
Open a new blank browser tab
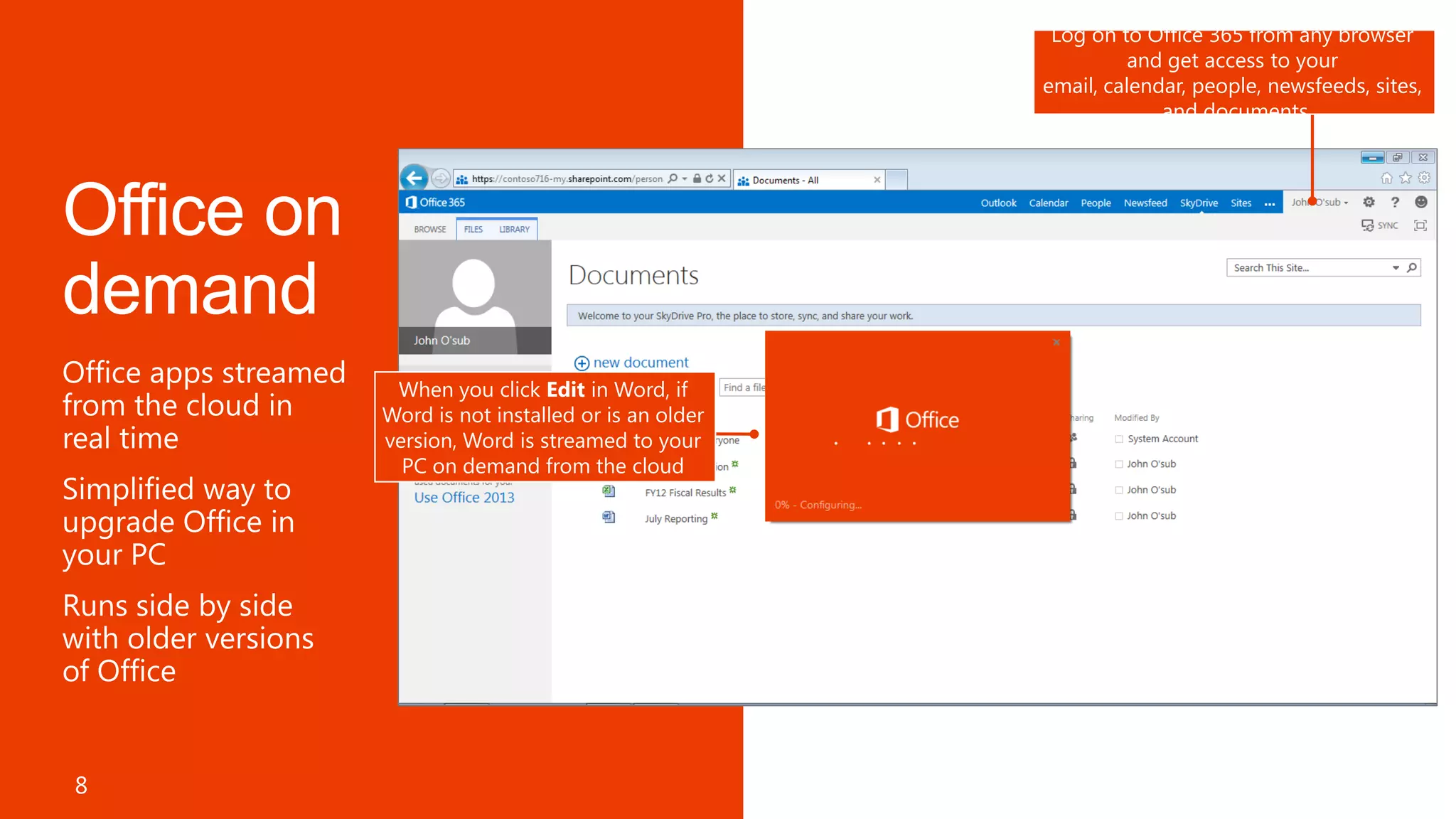click(897, 179)
